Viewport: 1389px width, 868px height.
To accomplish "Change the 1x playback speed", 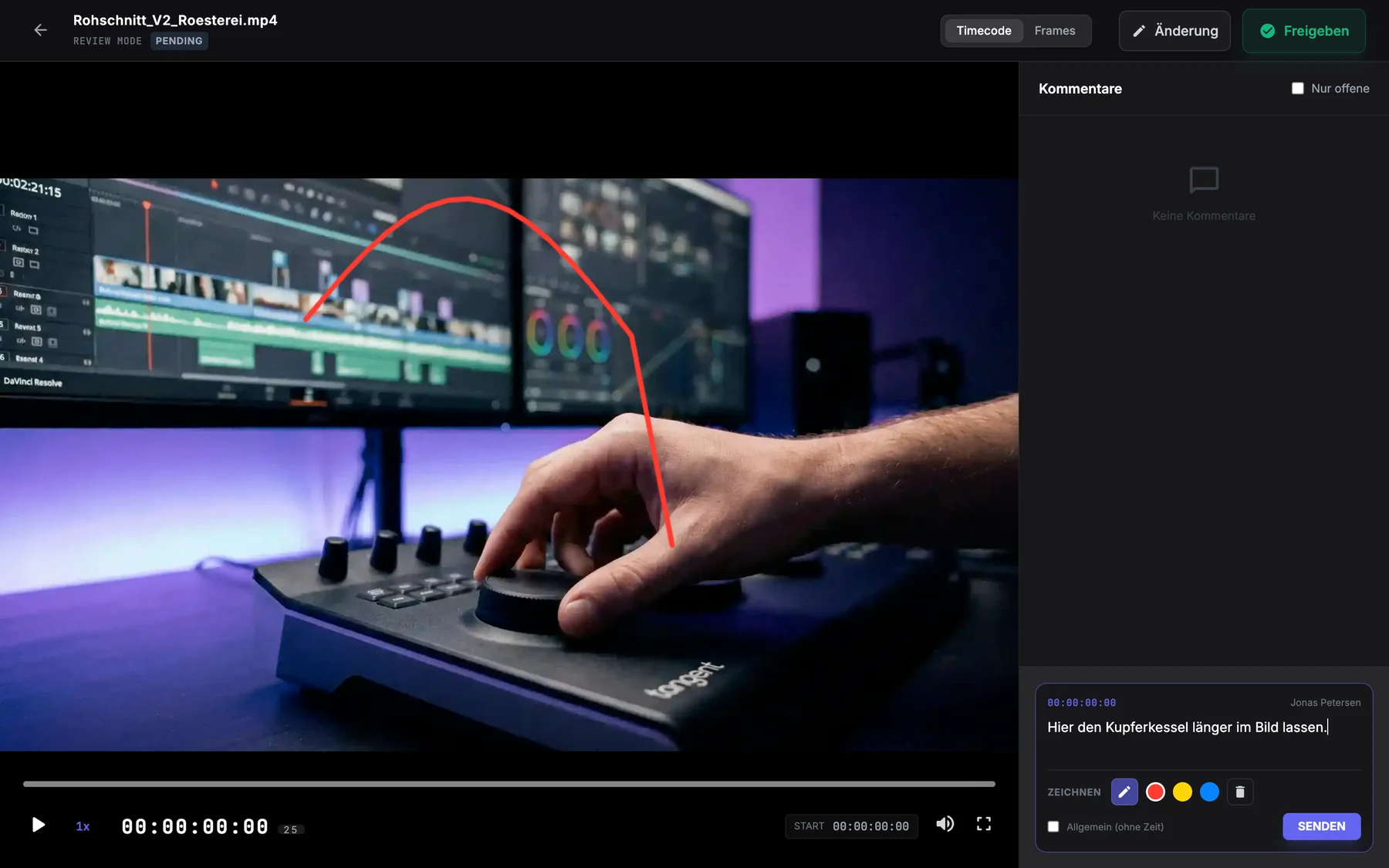I will (x=83, y=826).
